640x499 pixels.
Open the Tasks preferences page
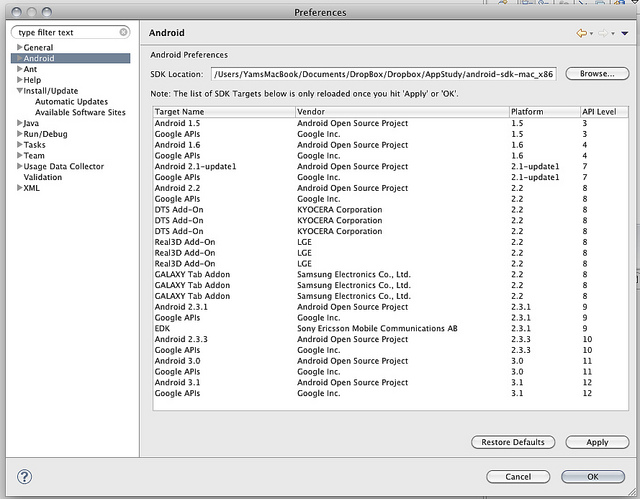(35, 145)
